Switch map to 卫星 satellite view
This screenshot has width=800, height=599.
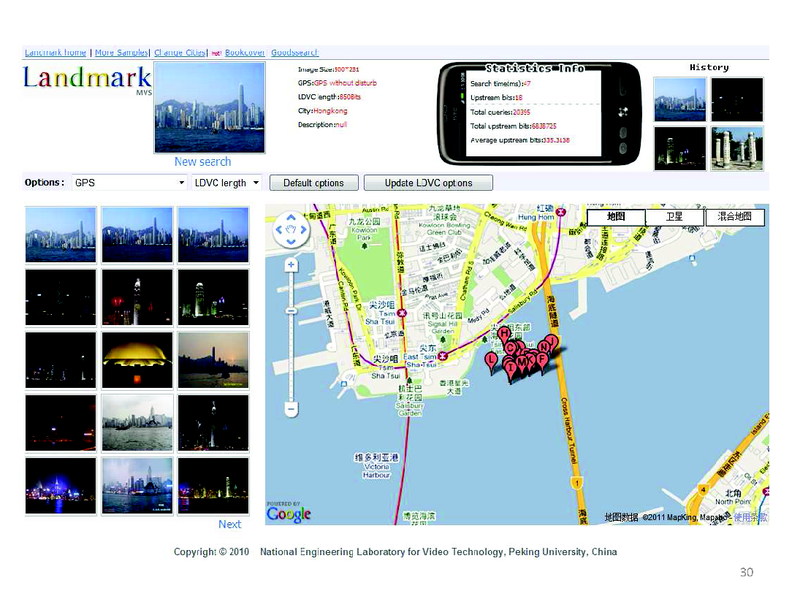coord(674,217)
